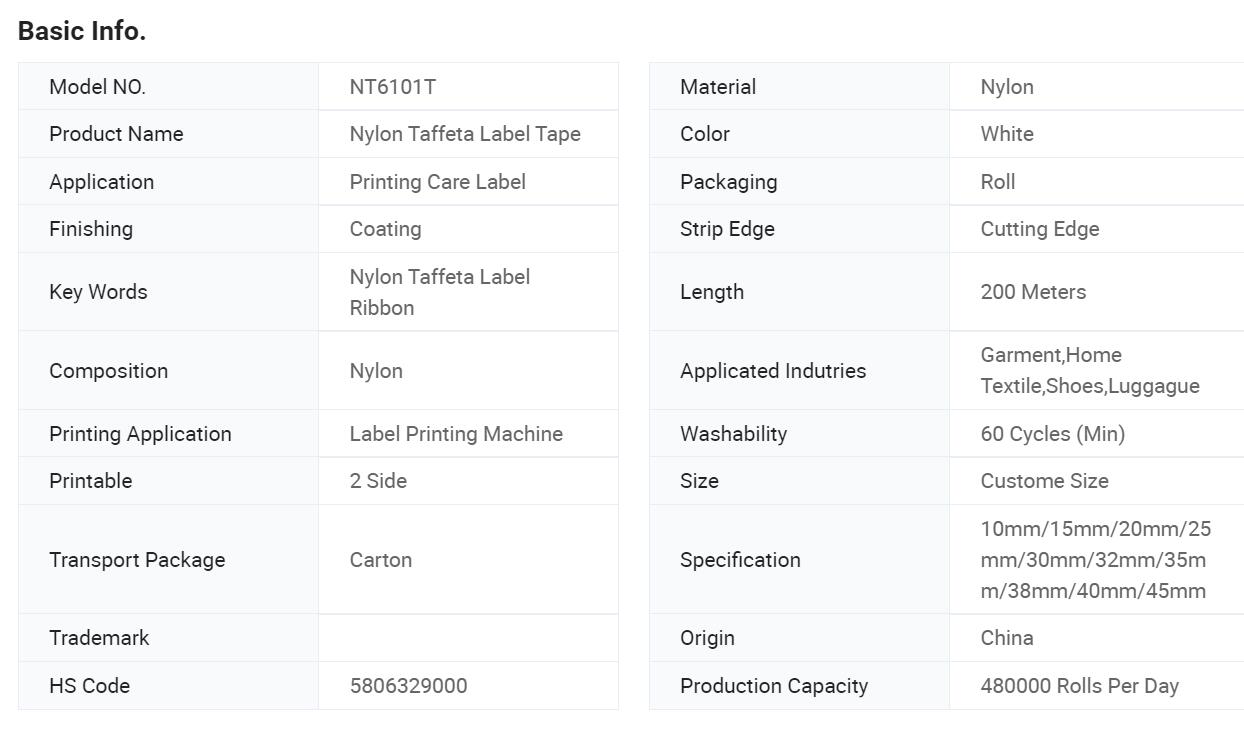
Task: Click the Basic Info. heading
Action: tap(82, 31)
